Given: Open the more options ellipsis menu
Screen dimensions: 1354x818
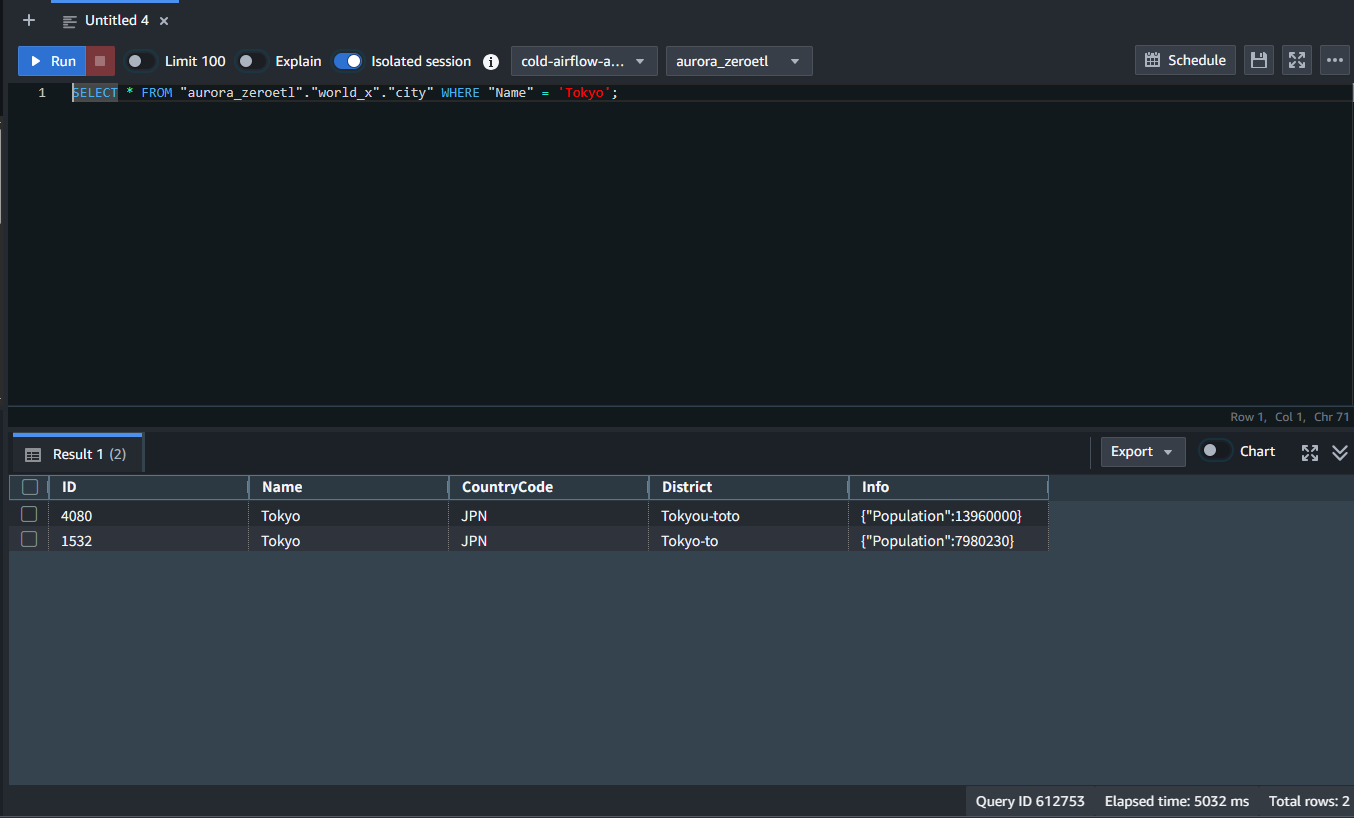Looking at the screenshot, I should coord(1335,60).
